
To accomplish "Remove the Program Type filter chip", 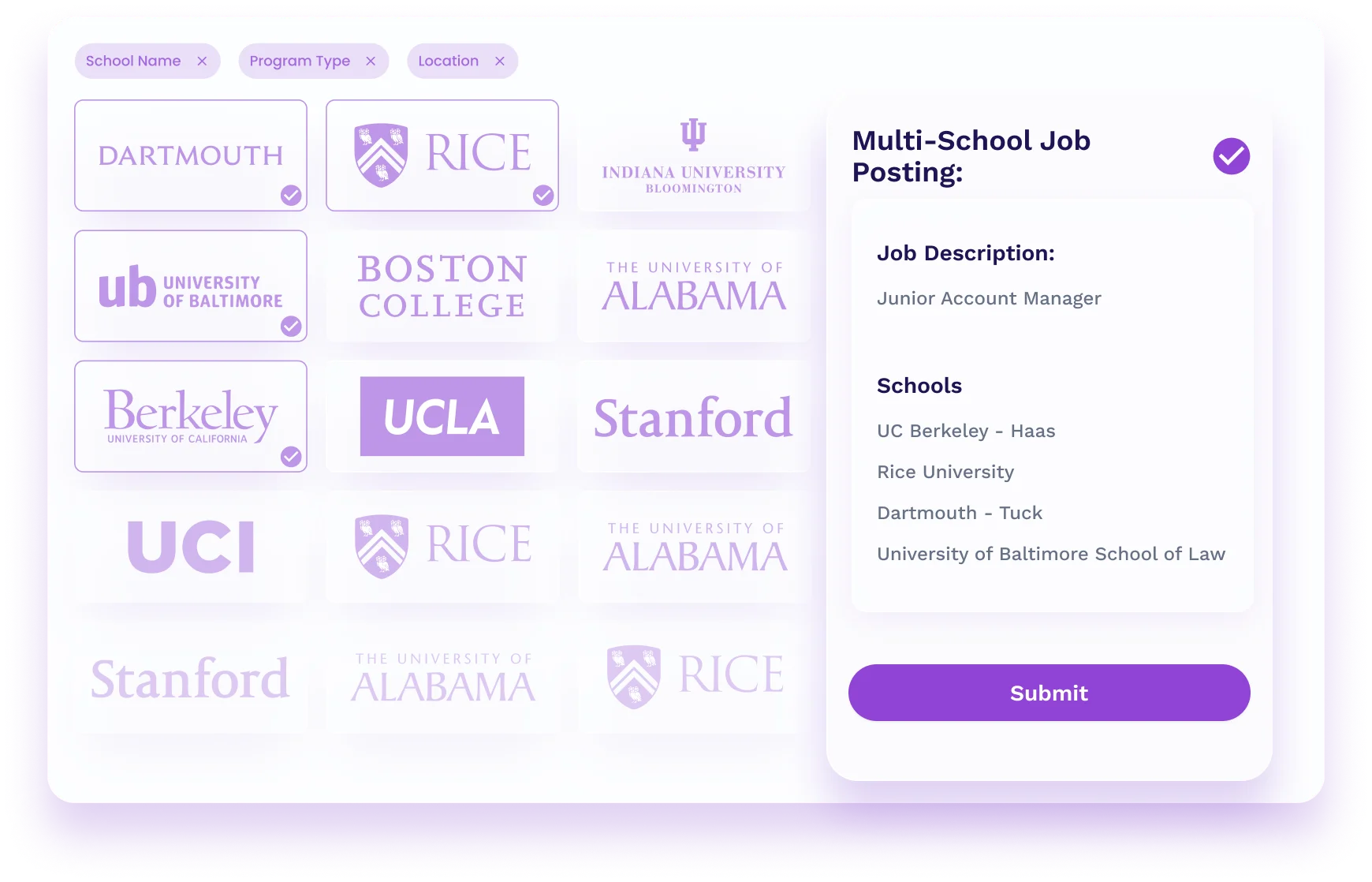I will (371, 62).
